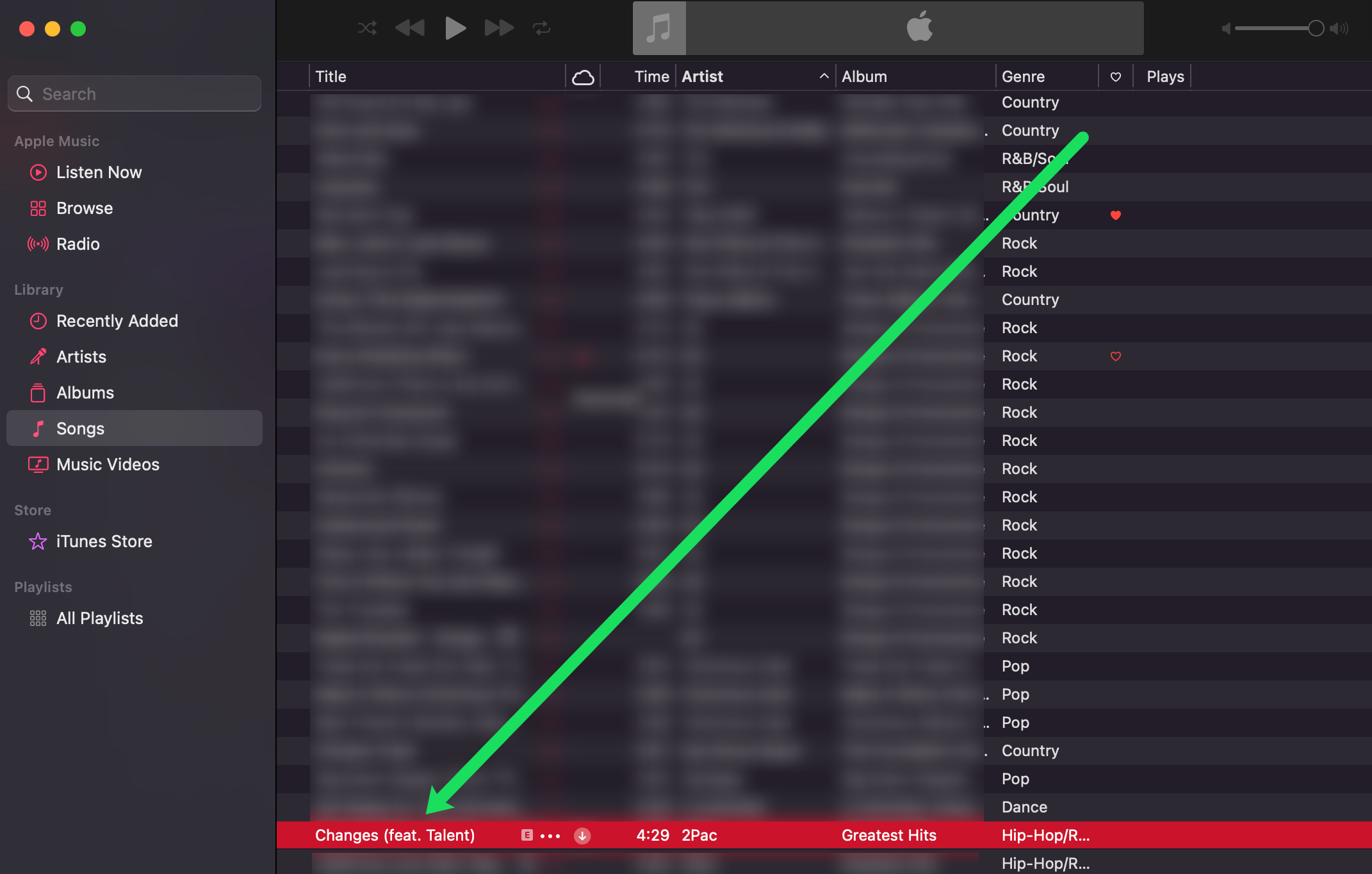Open Recently Added library view

point(117,321)
